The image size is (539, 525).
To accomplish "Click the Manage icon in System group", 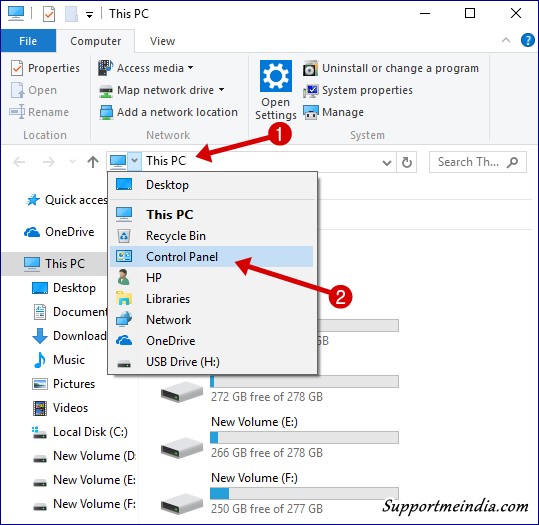I will [311, 112].
